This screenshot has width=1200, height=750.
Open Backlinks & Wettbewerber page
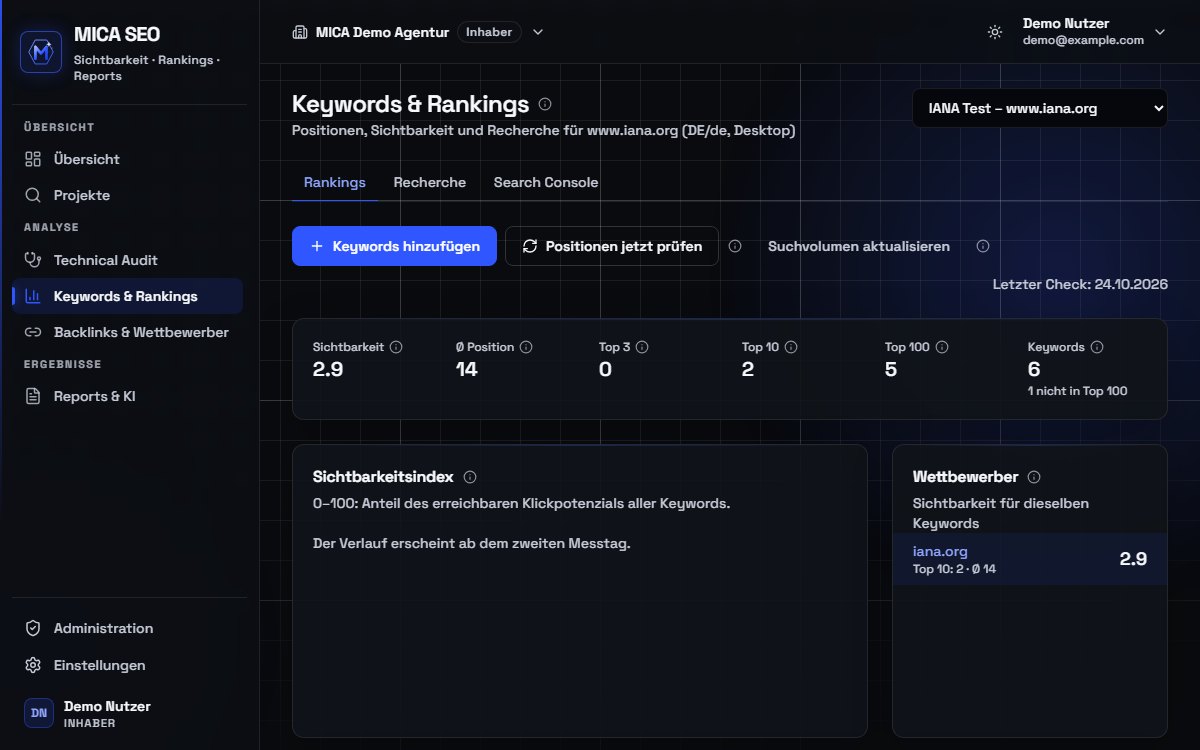tap(127, 332)
